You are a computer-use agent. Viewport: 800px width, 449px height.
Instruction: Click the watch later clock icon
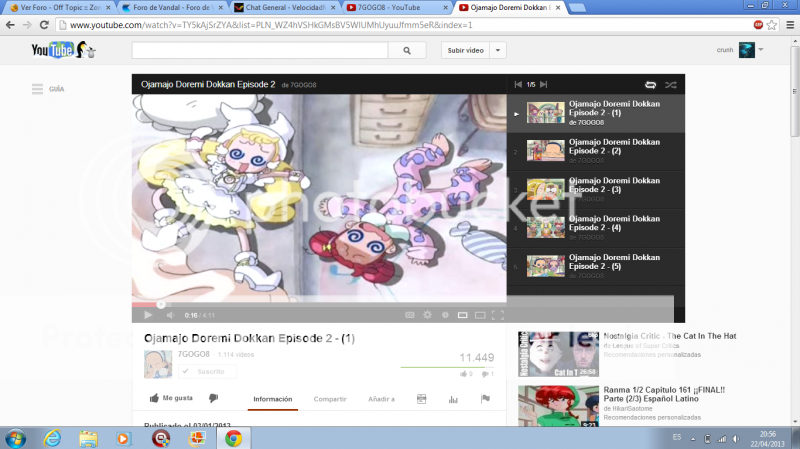pos(445,315)
